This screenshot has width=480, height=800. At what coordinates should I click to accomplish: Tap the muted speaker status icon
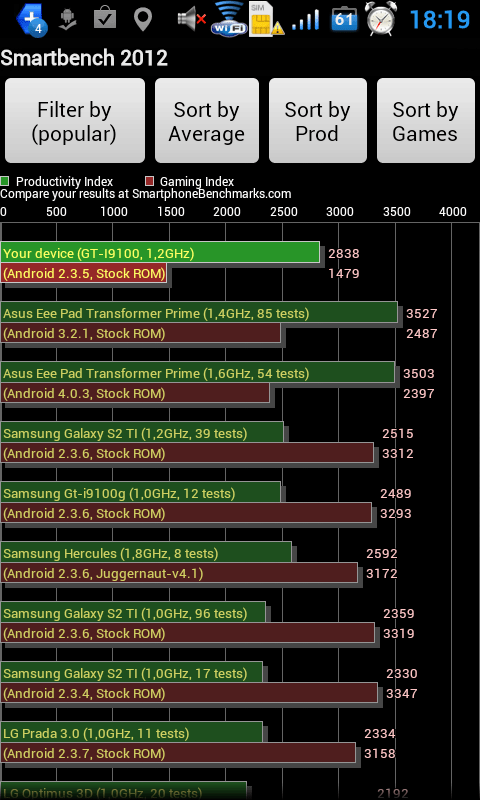pos(192,19)
